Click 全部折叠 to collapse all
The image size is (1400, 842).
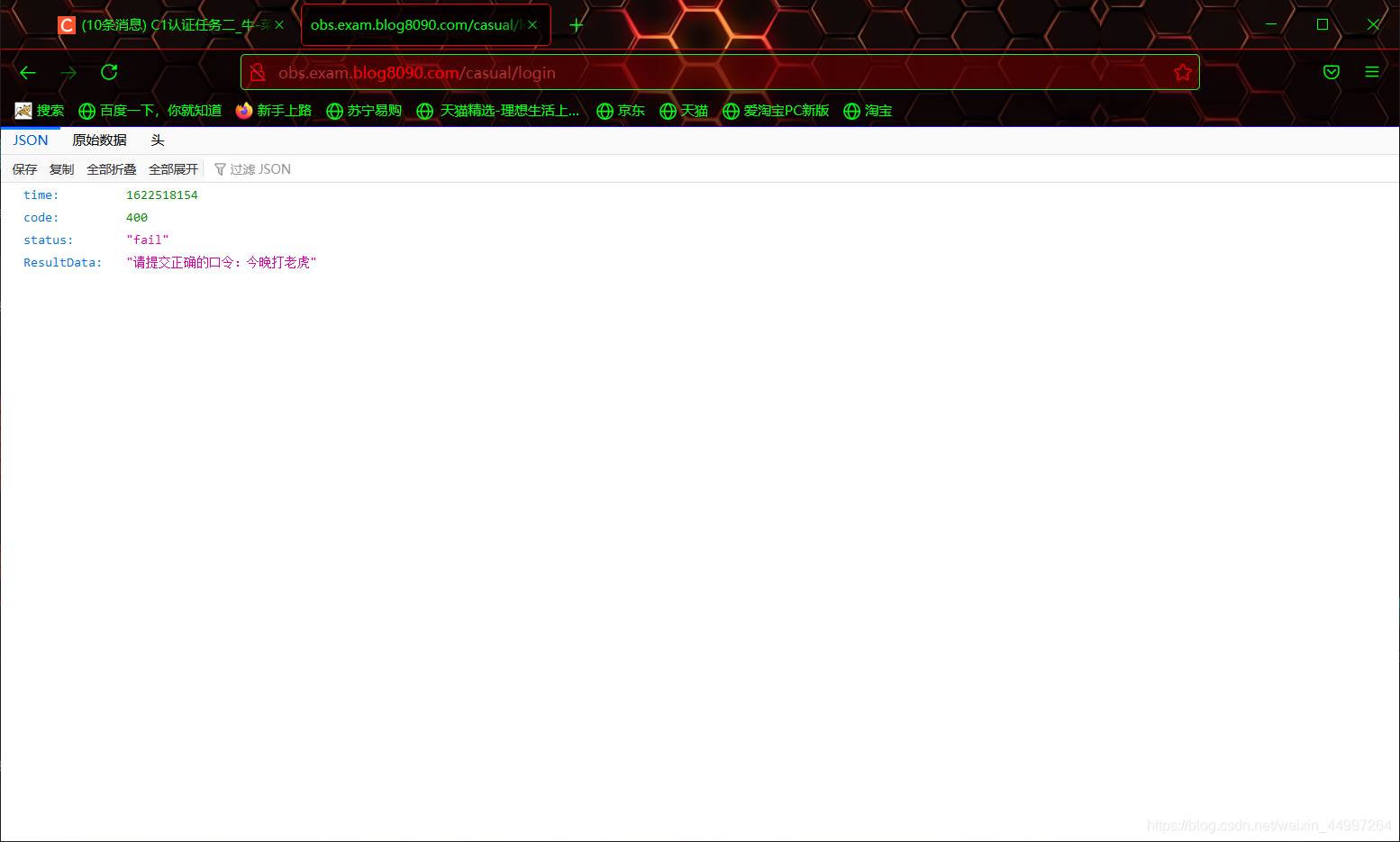[112, 169]
